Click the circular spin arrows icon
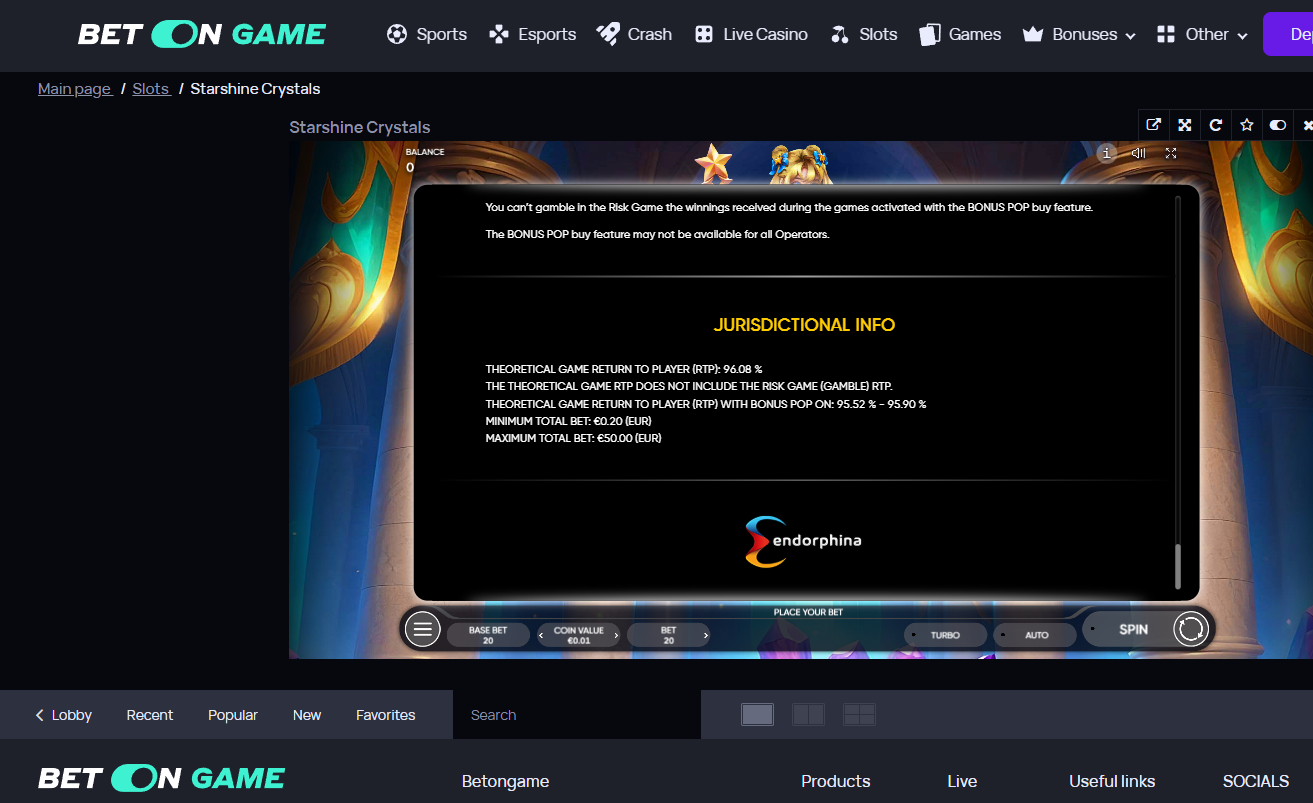 (x=1191, y=629)
